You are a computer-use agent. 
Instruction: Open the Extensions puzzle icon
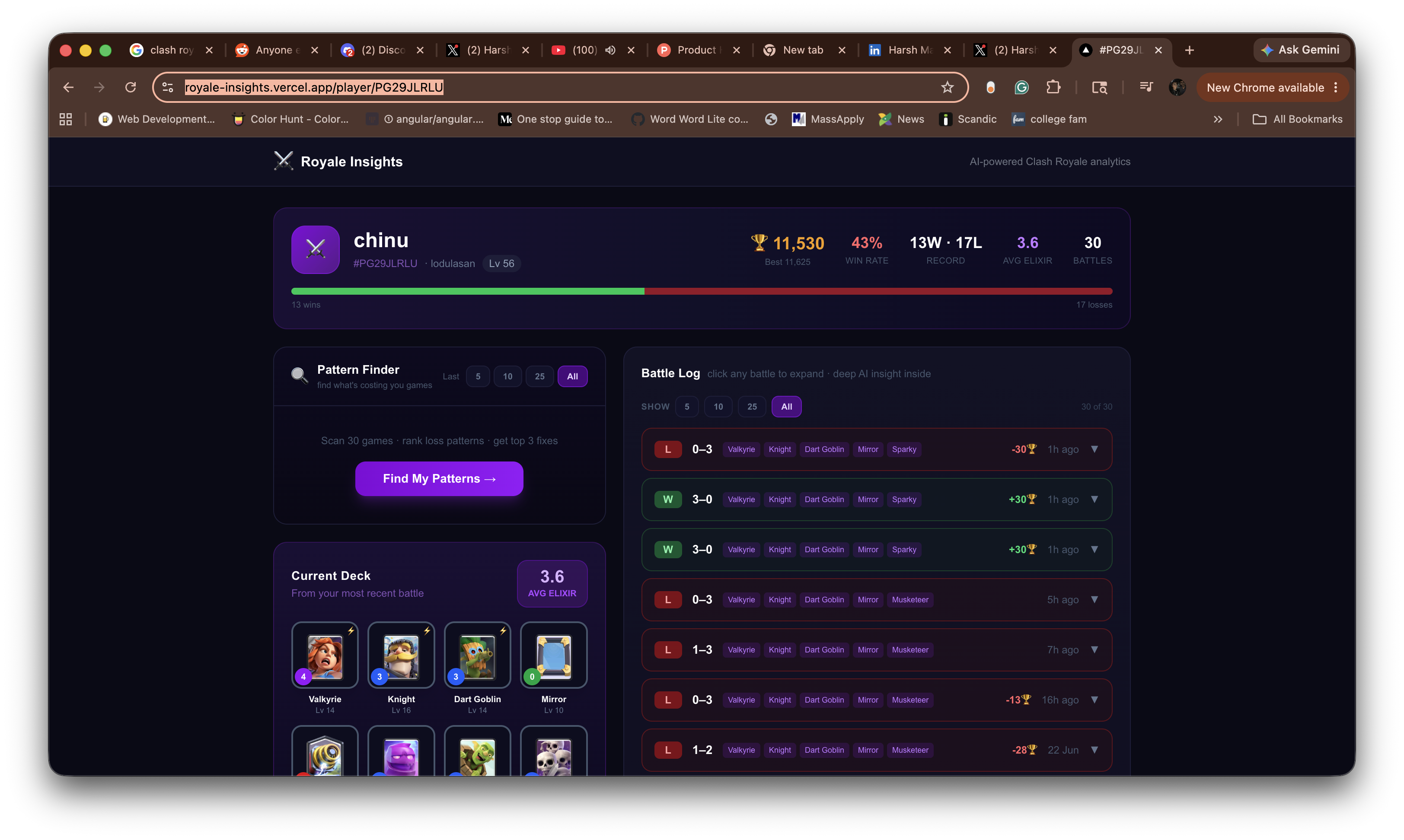[1053, 87]
